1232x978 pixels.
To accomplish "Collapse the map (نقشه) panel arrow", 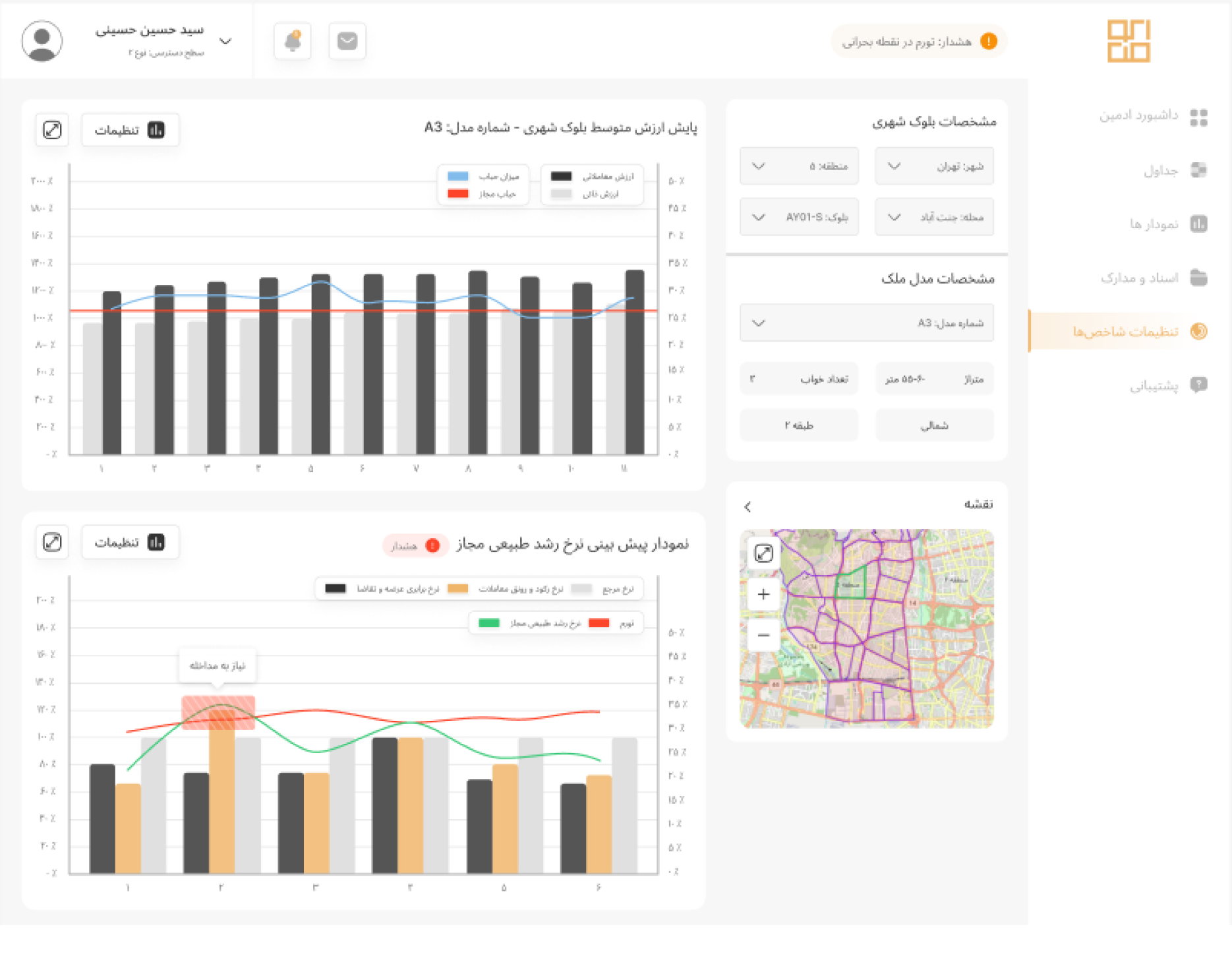I will tap(748, 506).
